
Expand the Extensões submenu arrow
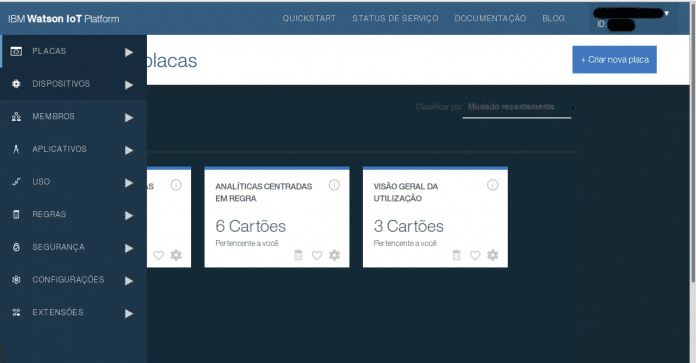coord(129,313)
